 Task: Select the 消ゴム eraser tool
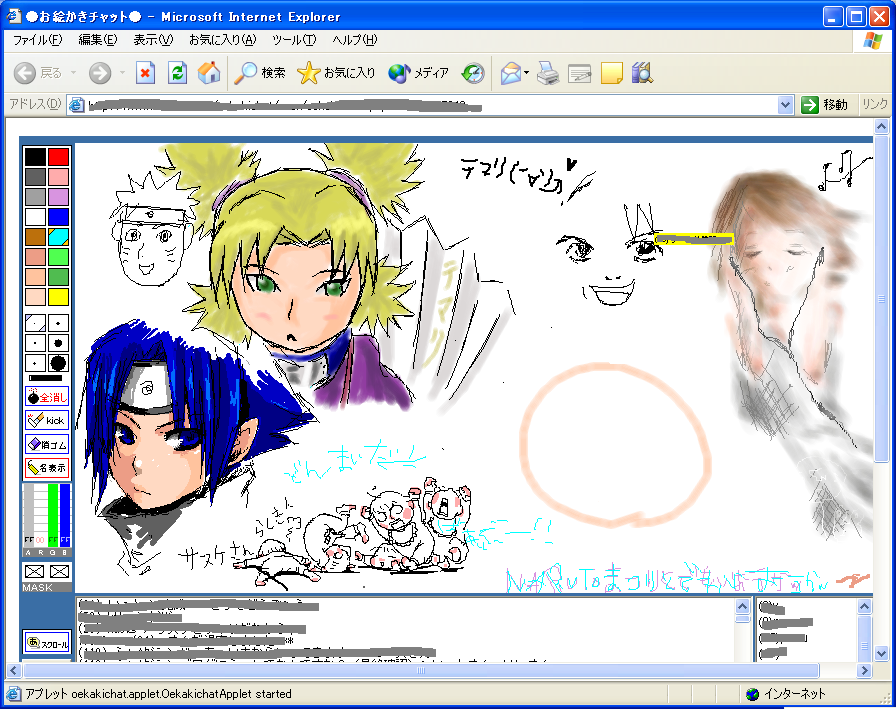(x=47, y=444)
